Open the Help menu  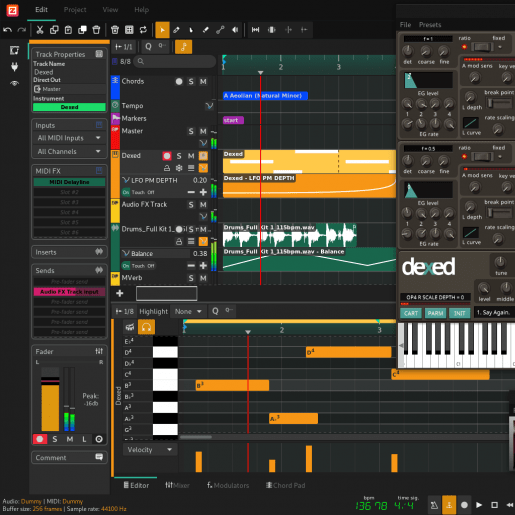coord(141,10)
